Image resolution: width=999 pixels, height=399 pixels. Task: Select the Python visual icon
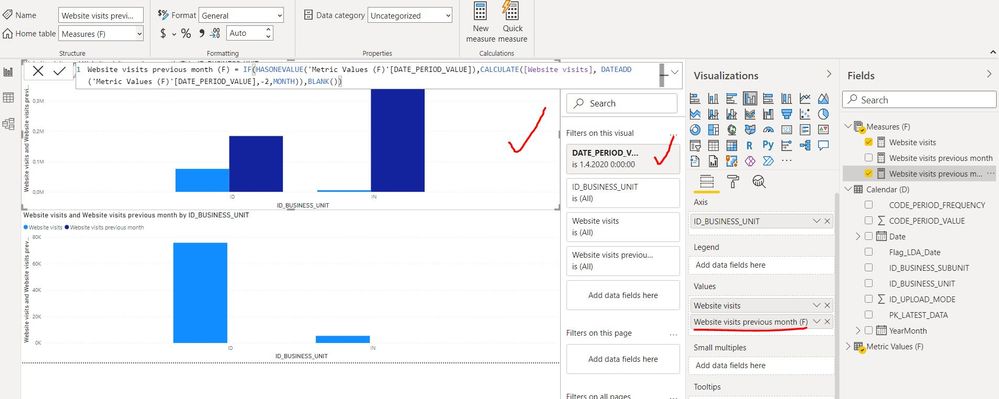tap(768, 145)
